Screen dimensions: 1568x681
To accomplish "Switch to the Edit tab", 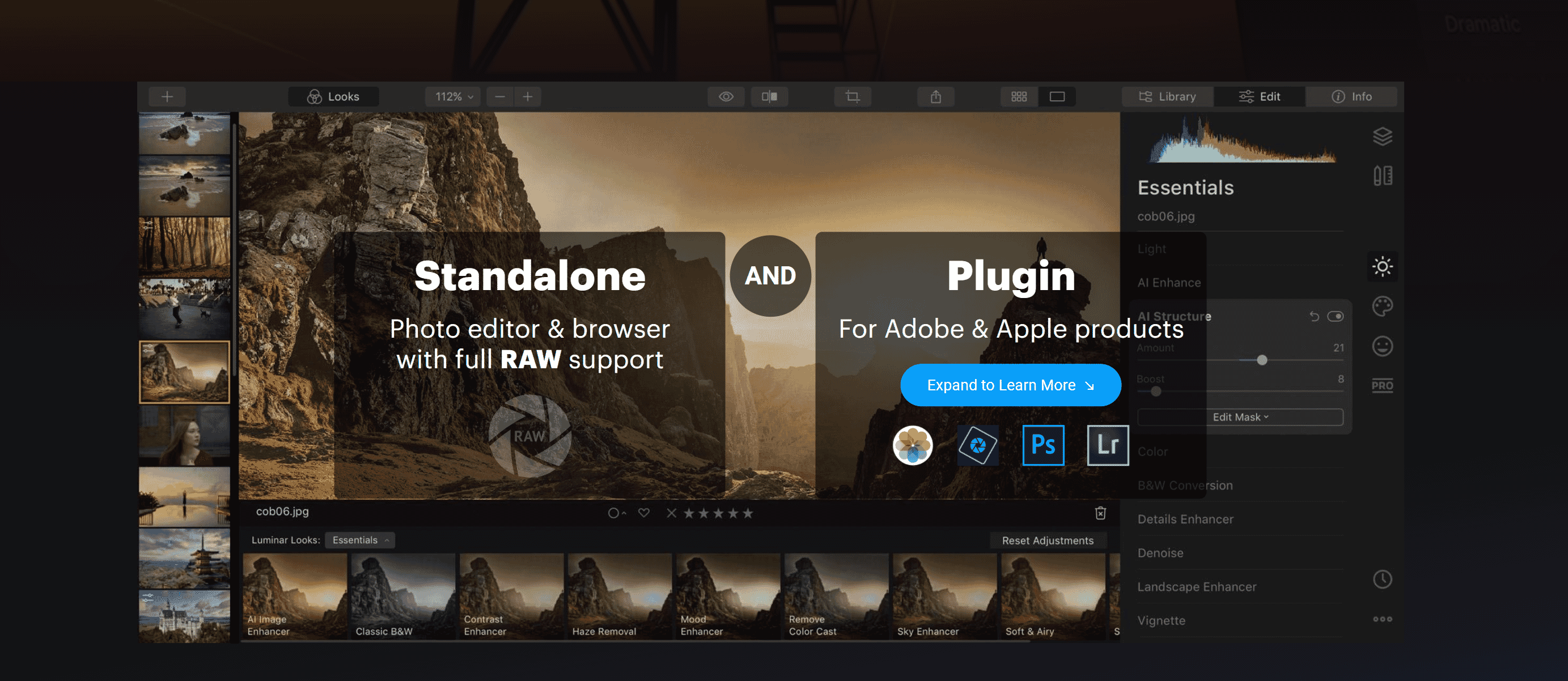I will [x=1260, y=97].
